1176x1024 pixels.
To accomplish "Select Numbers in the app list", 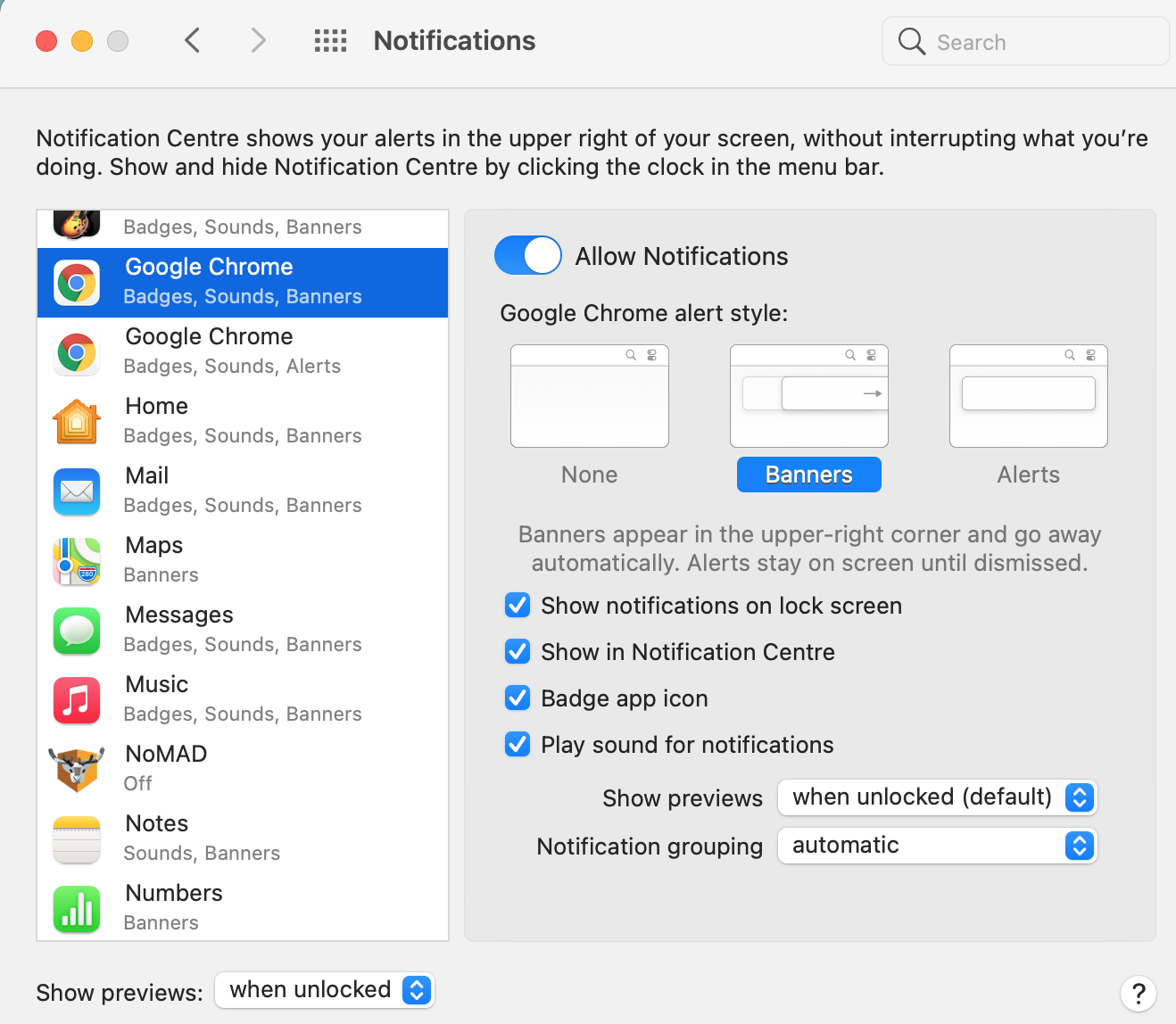I will [243, 907].
